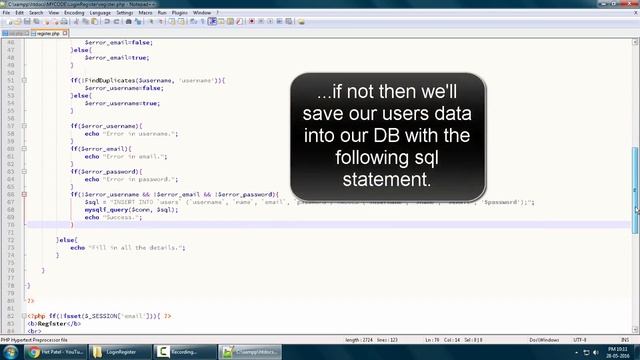
Task: Click the Close document toolbar icon
Action: [x=46, y=21]
